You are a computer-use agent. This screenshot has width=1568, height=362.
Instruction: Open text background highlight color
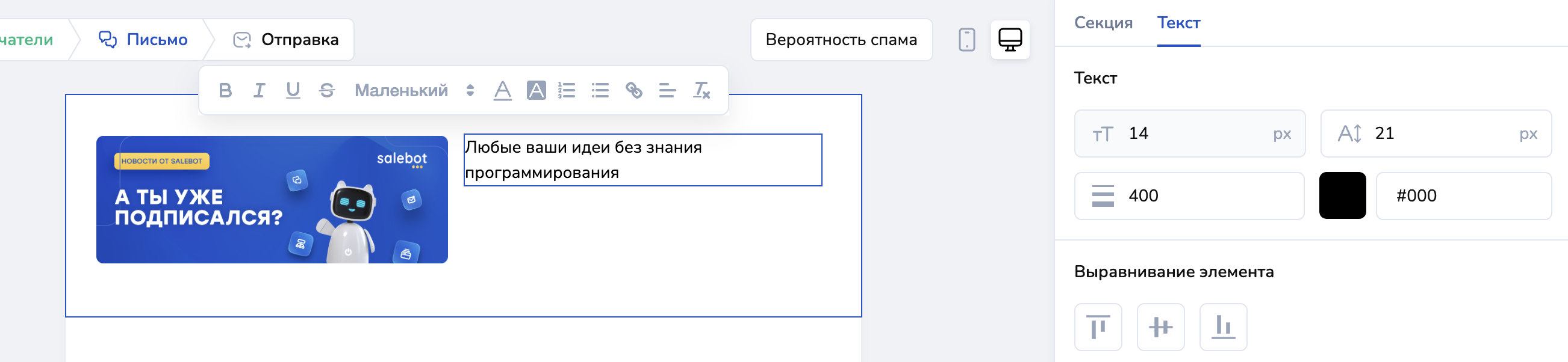(536, 90)
